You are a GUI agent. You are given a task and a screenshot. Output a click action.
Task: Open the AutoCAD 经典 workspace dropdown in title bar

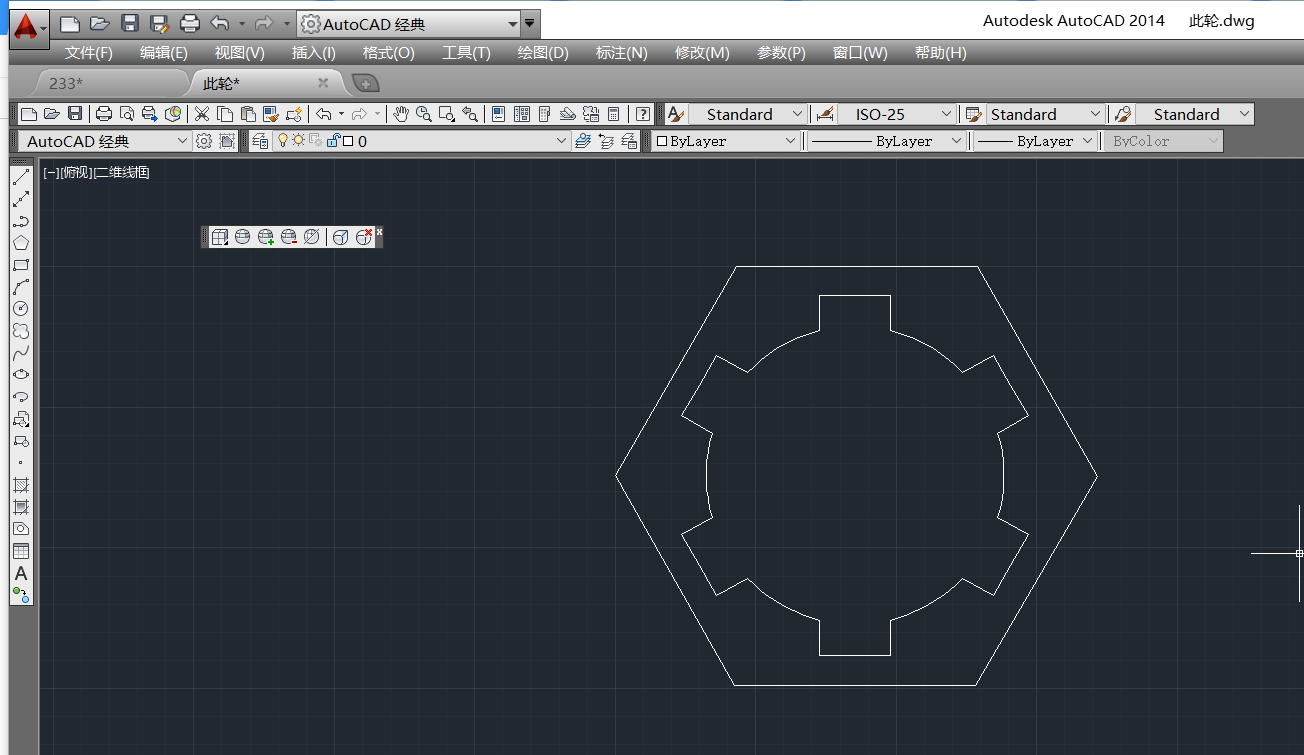[x=512, y=24]
